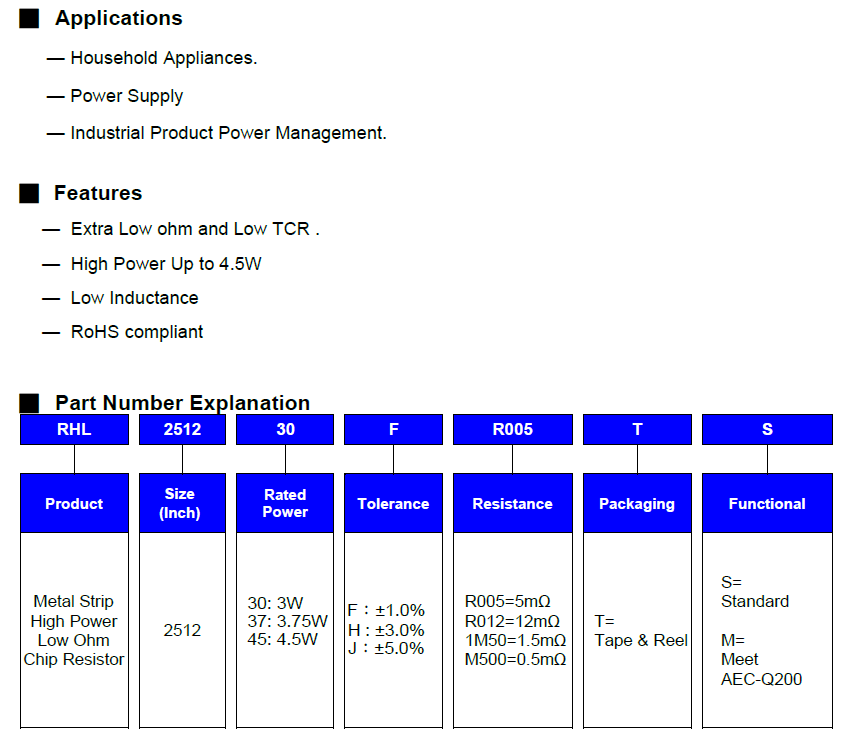Screen dimensions: 854x745
Task: Select the blue RHL code box
Action: tap(75, 429)
